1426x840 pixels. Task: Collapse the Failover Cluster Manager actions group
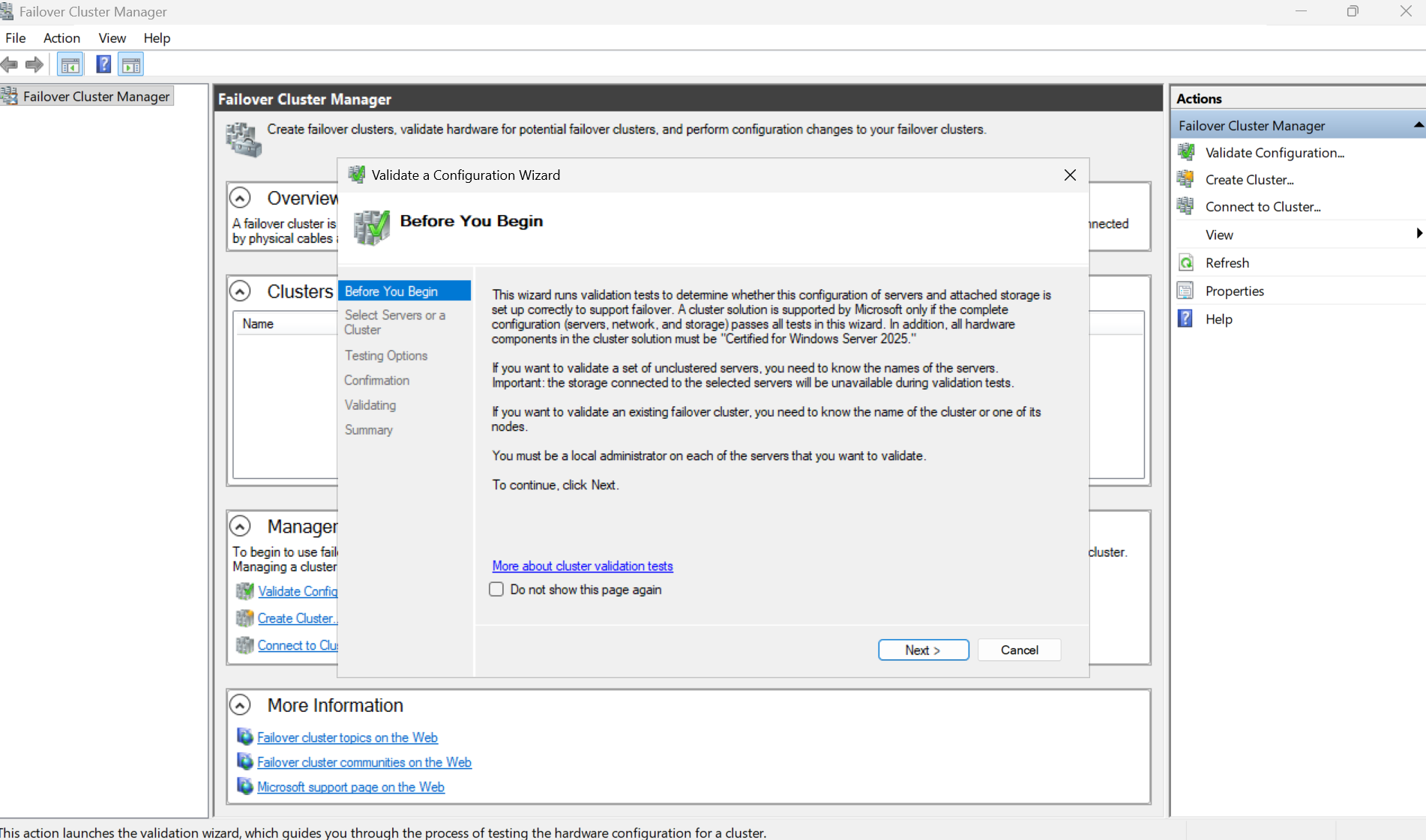pos(1418,125)
